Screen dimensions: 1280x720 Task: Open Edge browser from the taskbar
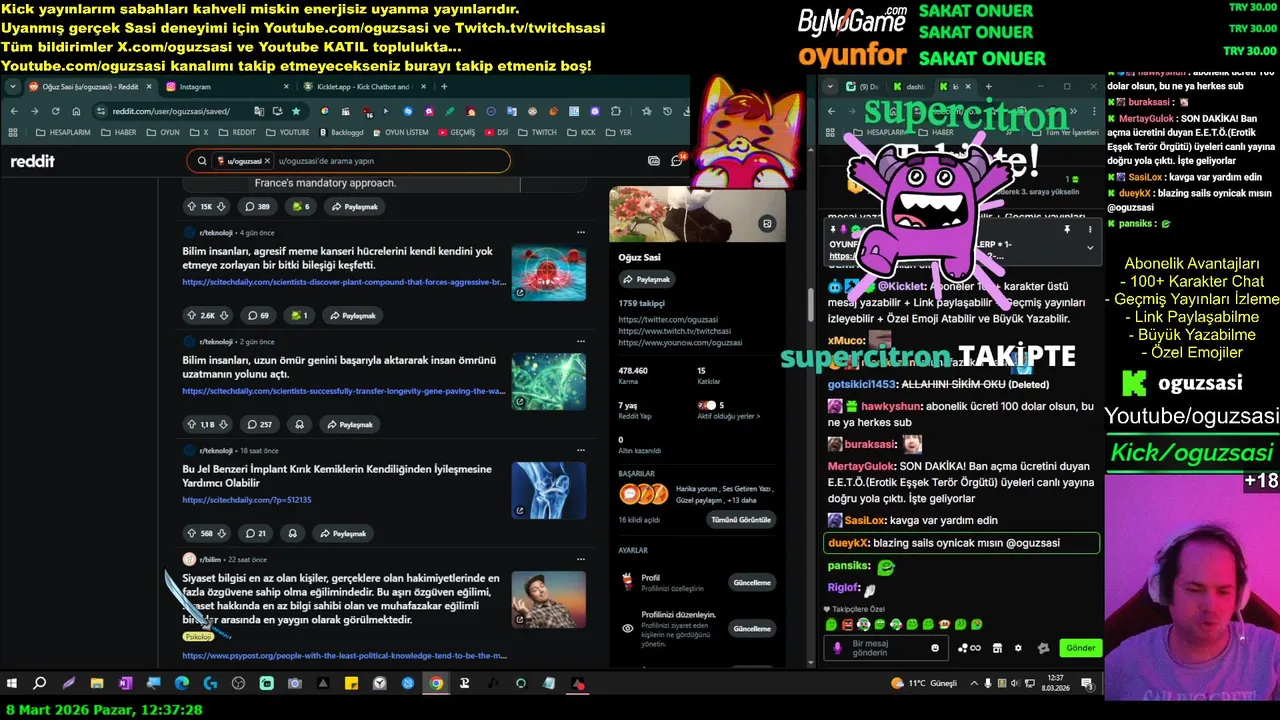point(182,684)
